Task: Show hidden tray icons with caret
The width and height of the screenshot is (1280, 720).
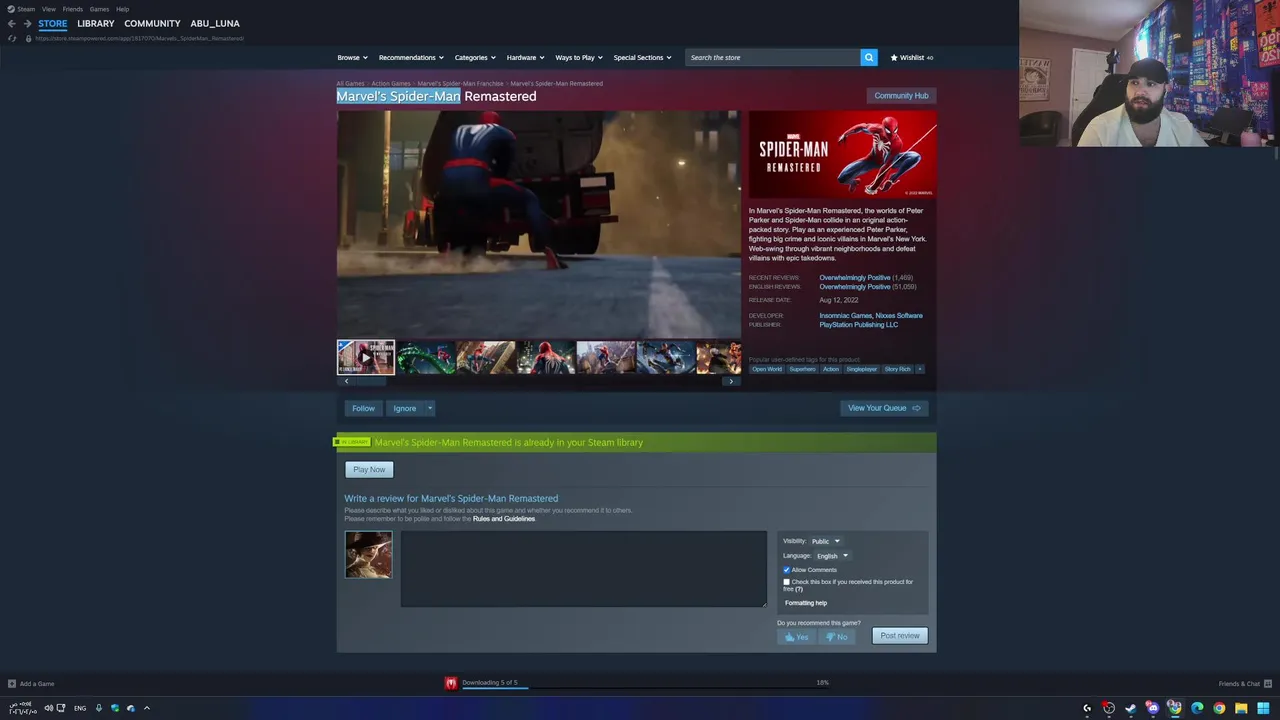Action: [x=147, y=708]
